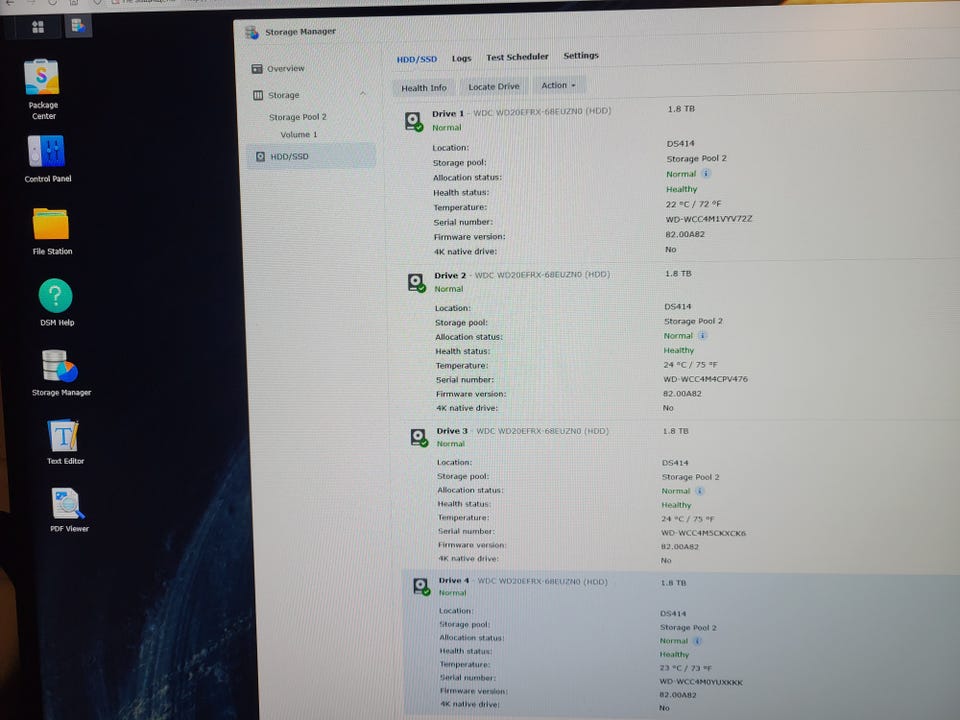Open PDF Viewer desktop icon
Image resolution: width=960 pixels, height=720 pixels.
coord(68,504)
